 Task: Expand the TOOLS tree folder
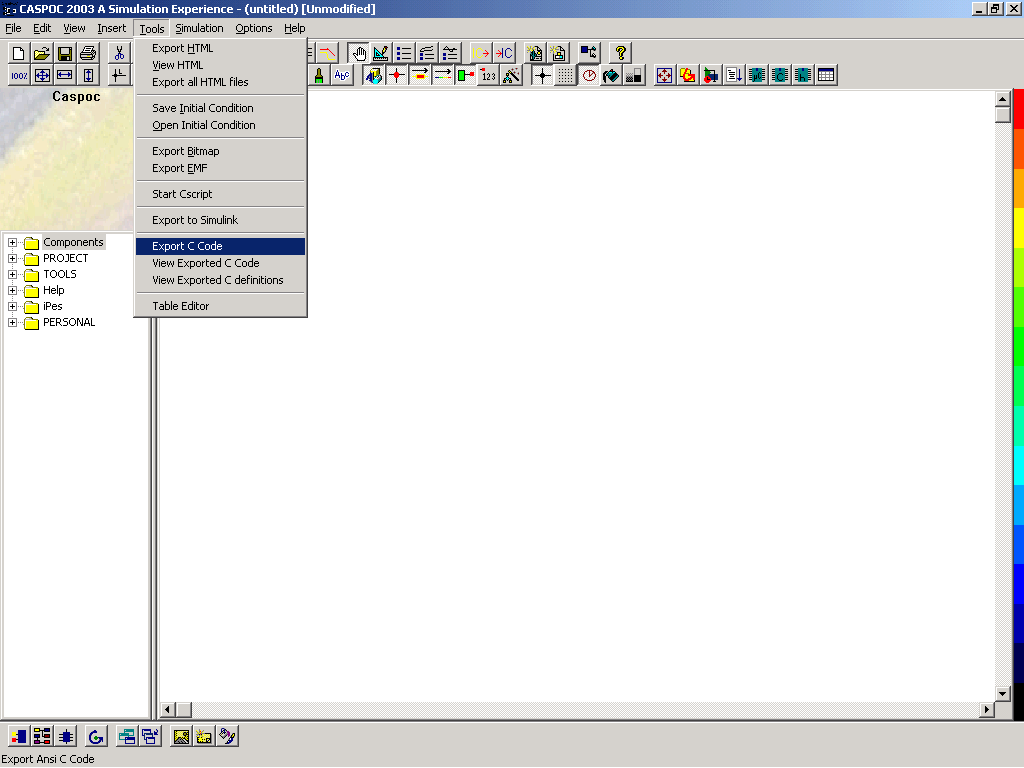(x=12, y=274)
